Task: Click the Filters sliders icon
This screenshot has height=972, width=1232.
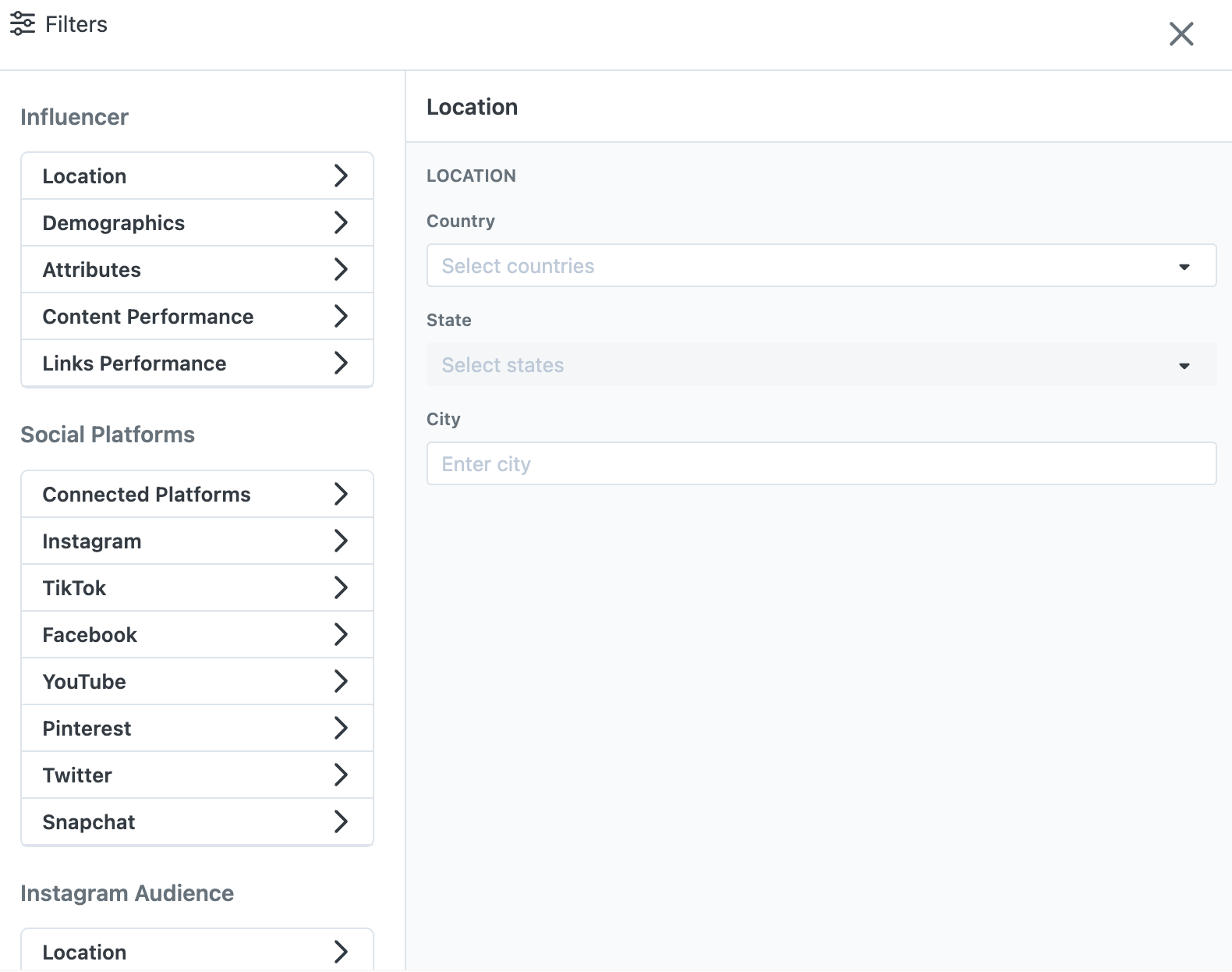Action: (23, 24)
